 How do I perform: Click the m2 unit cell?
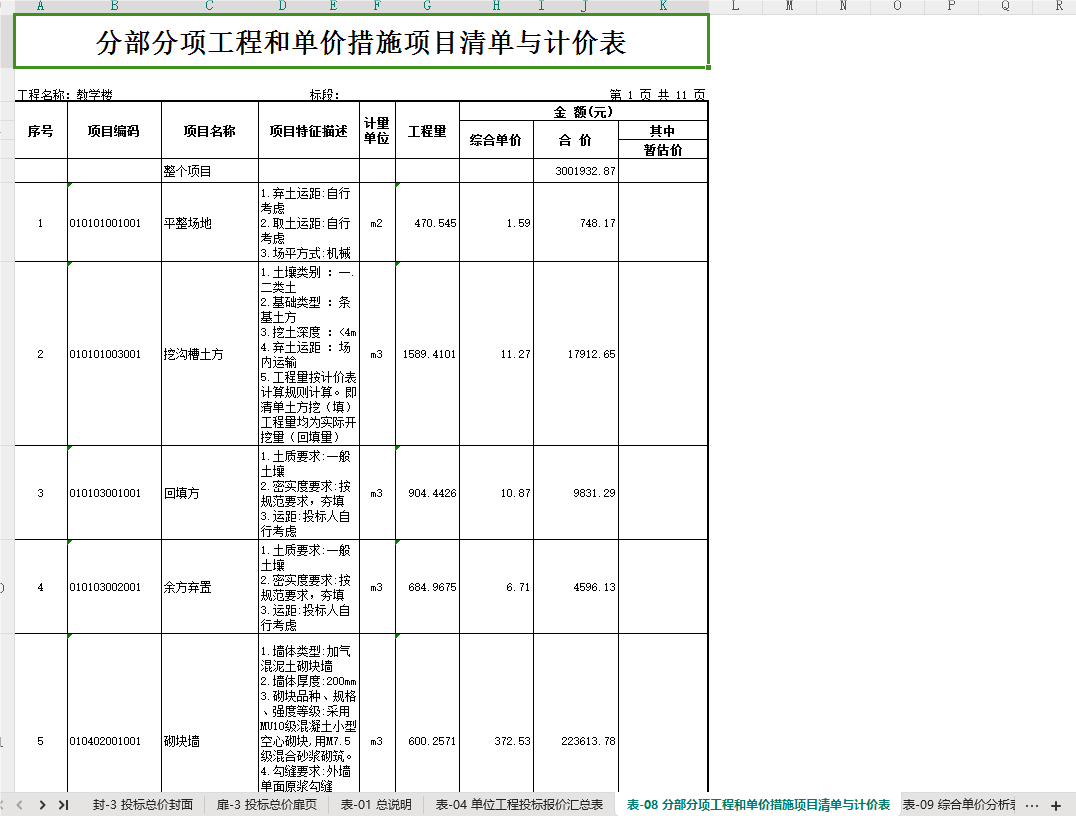[377, 223]
